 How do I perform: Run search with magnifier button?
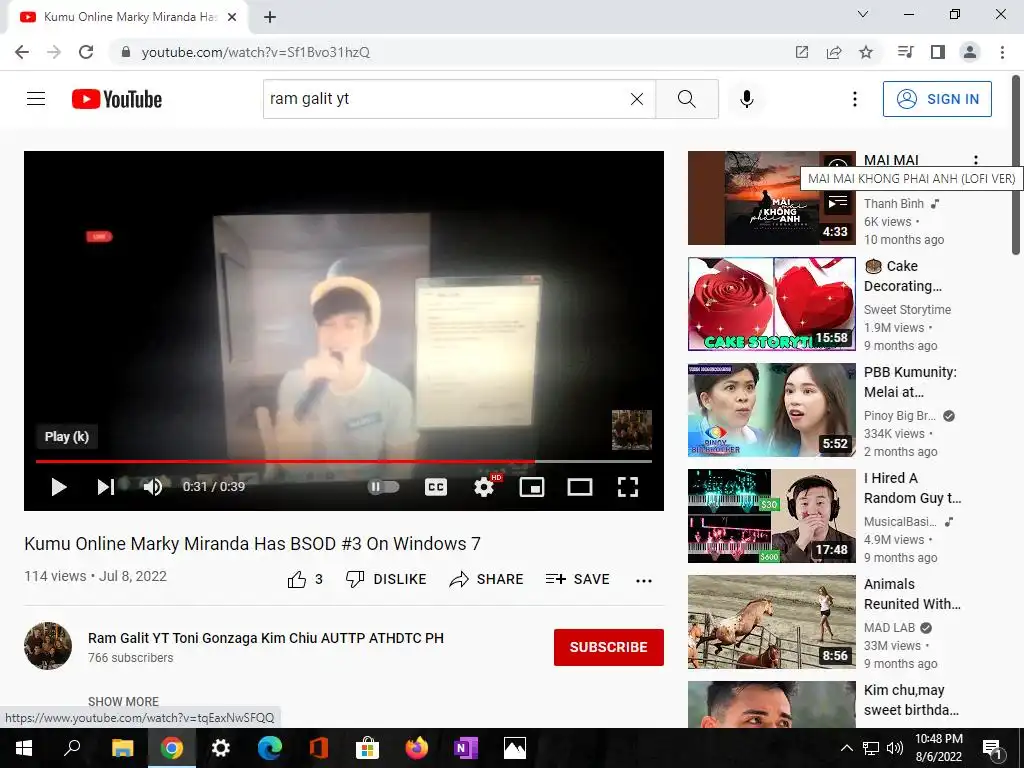click(x=687, y=99)
